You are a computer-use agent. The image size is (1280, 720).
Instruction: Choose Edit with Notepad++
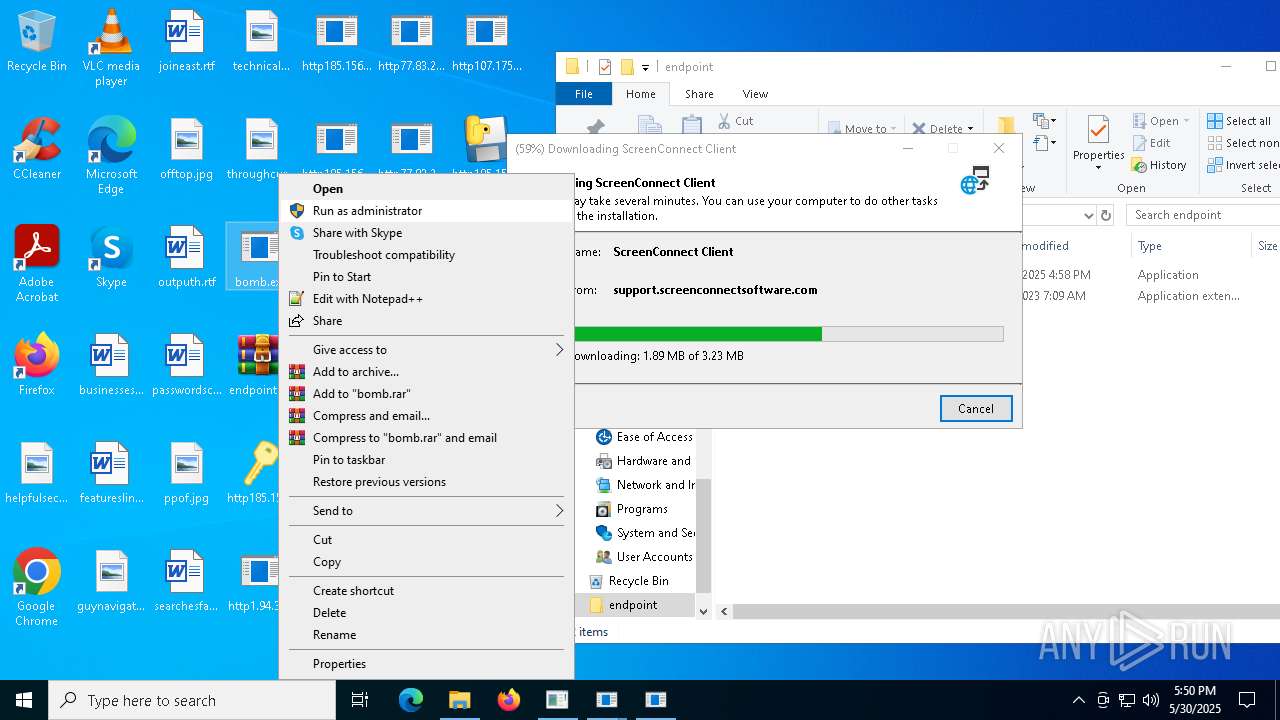[426, 299]
